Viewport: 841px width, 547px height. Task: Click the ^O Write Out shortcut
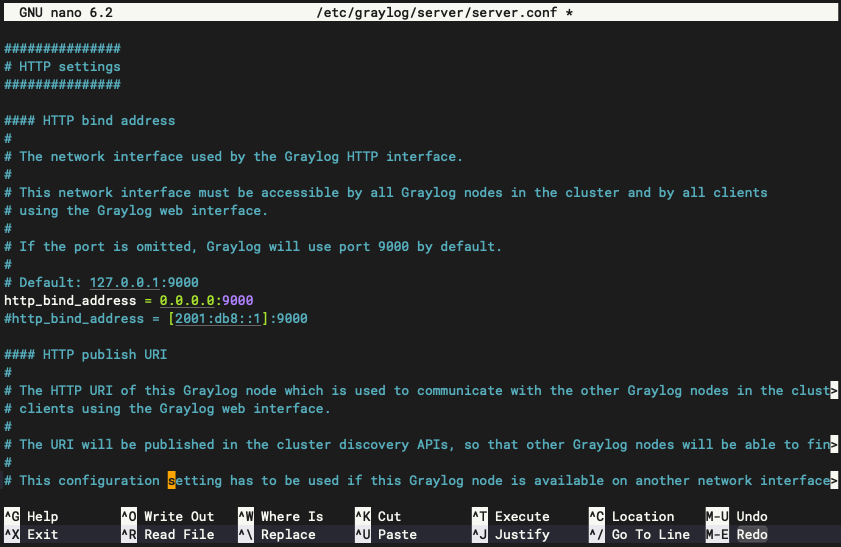click(x=168, y=516)
